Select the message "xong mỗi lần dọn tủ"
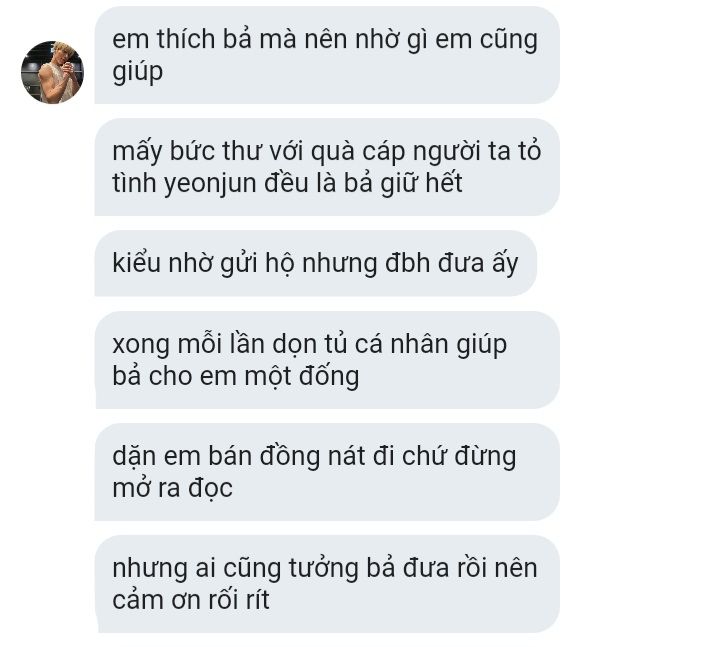The width and height of the screenshot is (720, 647). pos(327,360)
